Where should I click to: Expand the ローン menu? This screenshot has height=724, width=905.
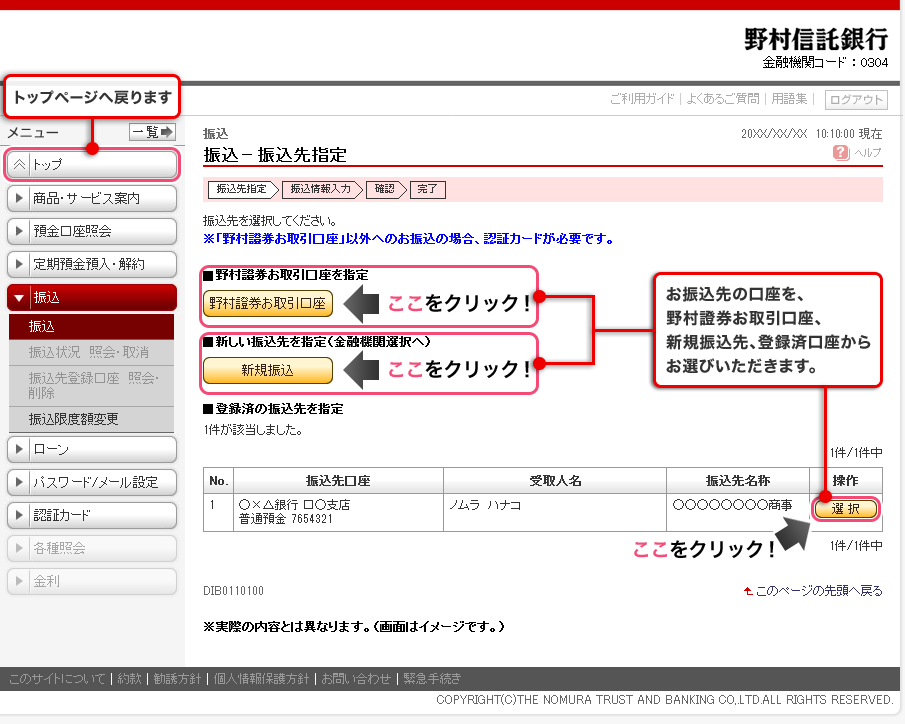click(x=92, y=449)
